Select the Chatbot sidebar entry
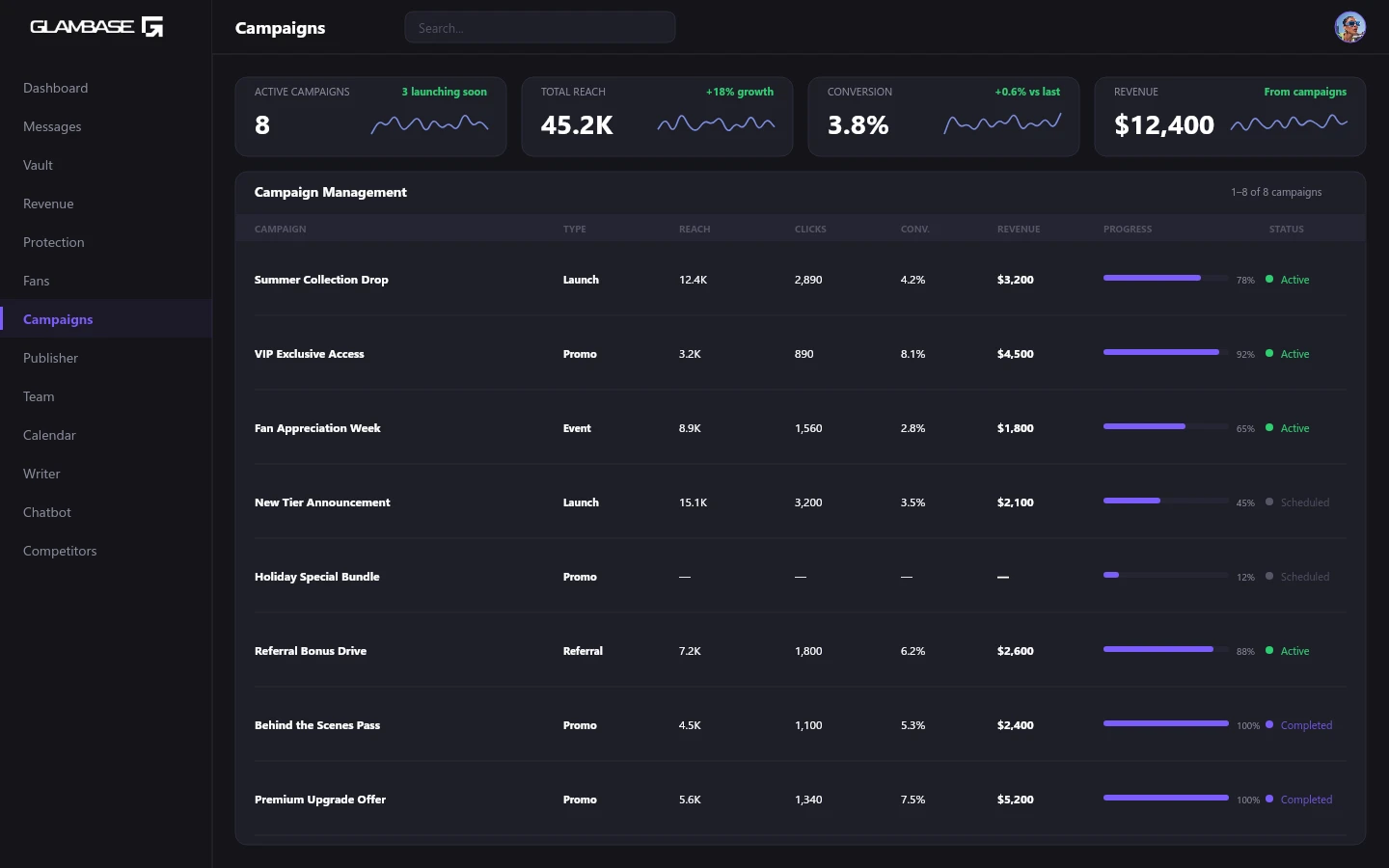Viewport: 1389px width, 868px height. pyautogui.click(x=47, y=512)
